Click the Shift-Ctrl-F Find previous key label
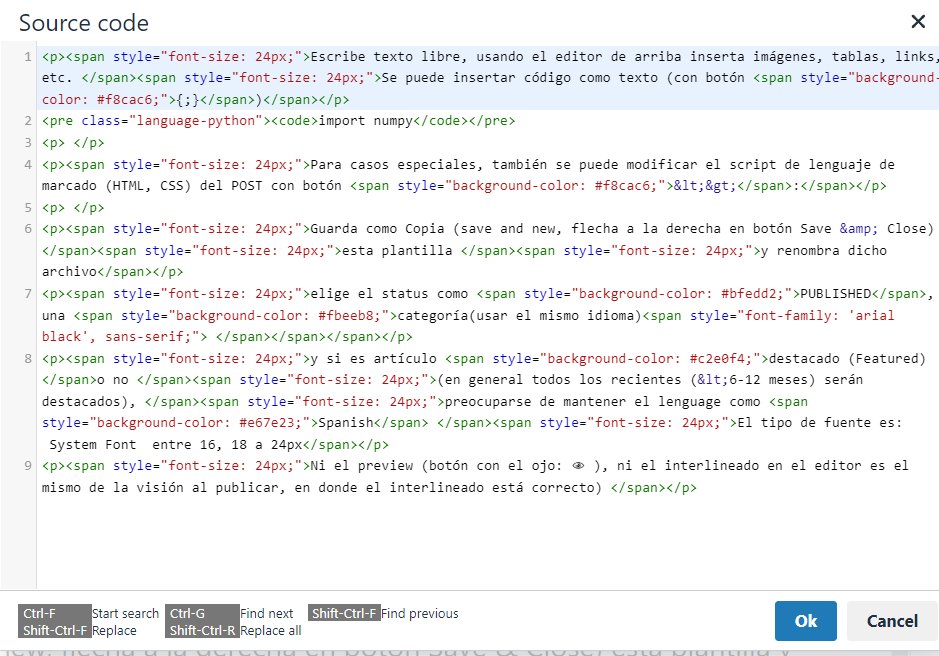The height and width of the screenshot is (656, 939). click(344, 613)
